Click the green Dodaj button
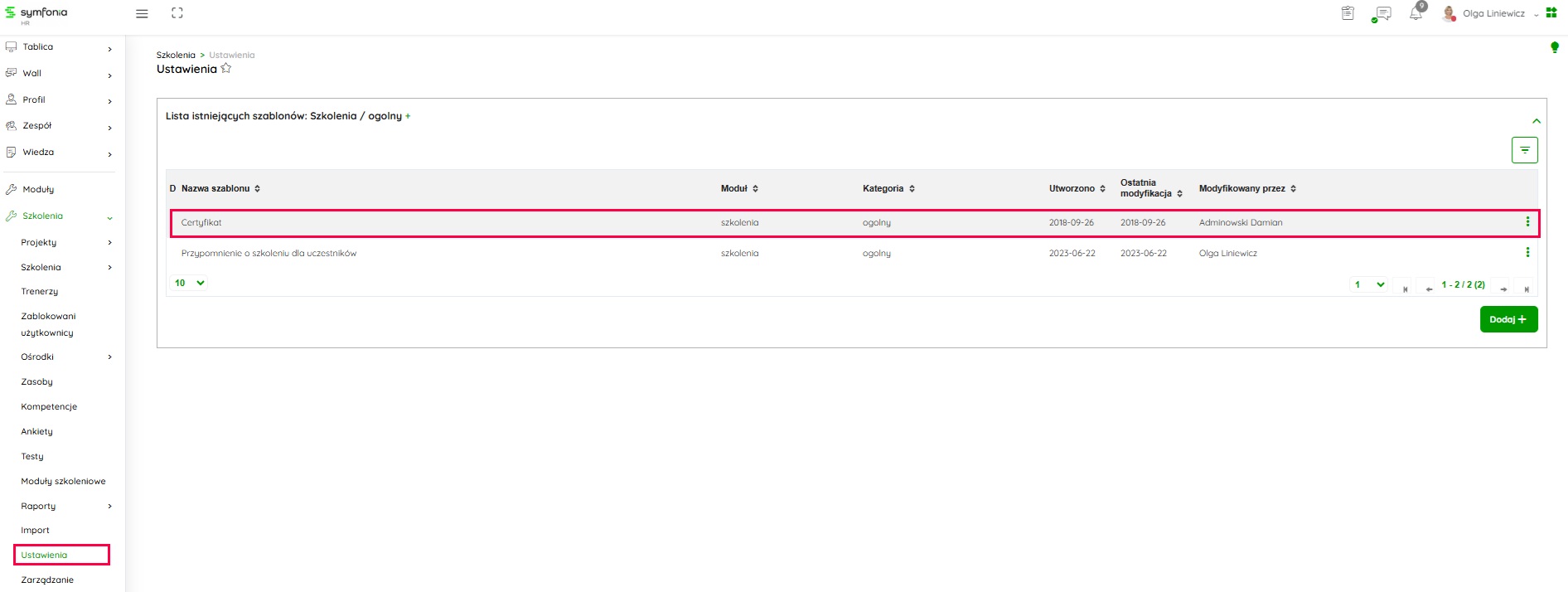This screenshot has width=1568, height=592. pos(1508,319)
